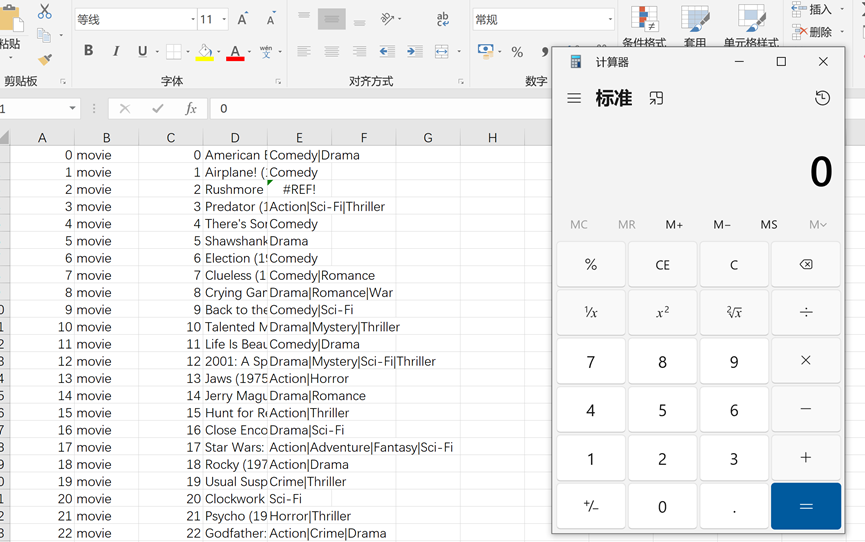Toggle center horizontal alignment

[331, 51]
